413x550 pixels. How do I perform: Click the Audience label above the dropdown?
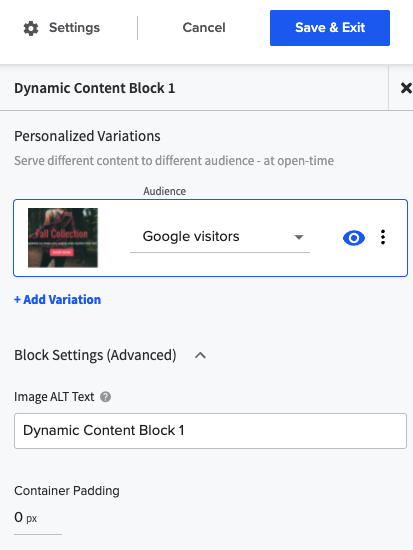click(165, 191)
